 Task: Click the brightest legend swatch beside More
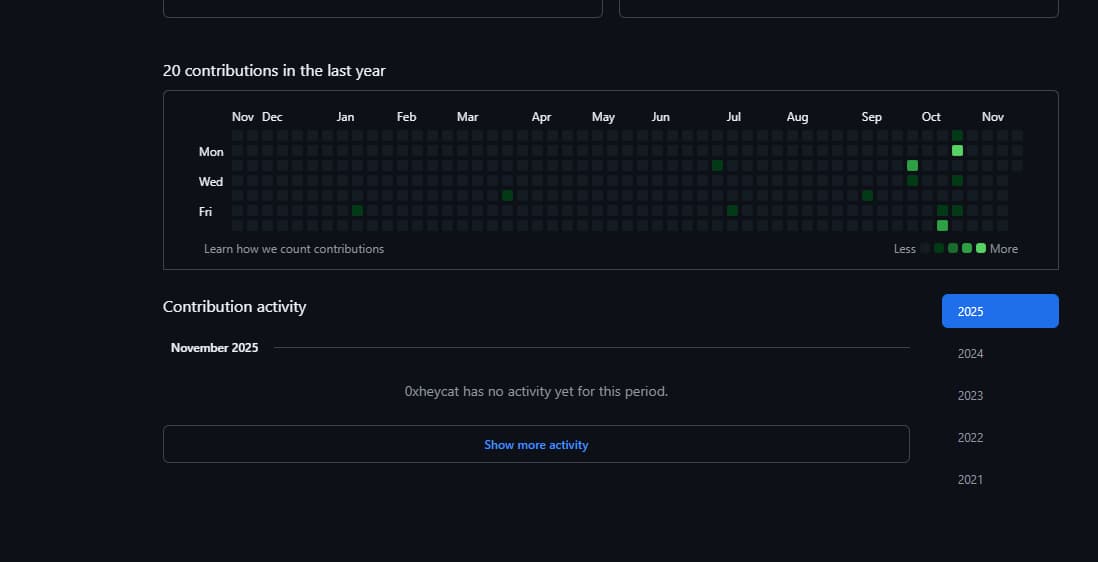pyautogui.click(x=981, y=248)
